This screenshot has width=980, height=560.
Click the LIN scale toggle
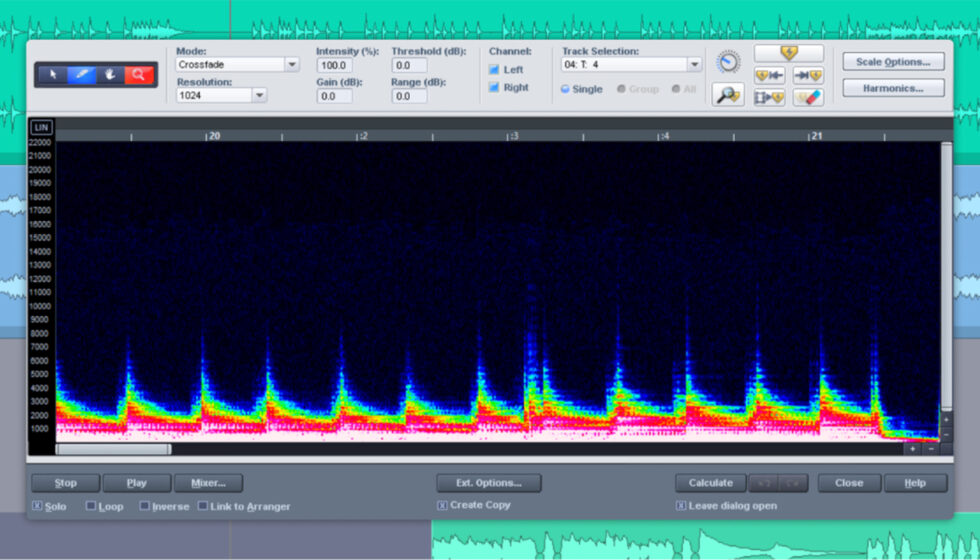pyautogui.click(x=42, y=128)
